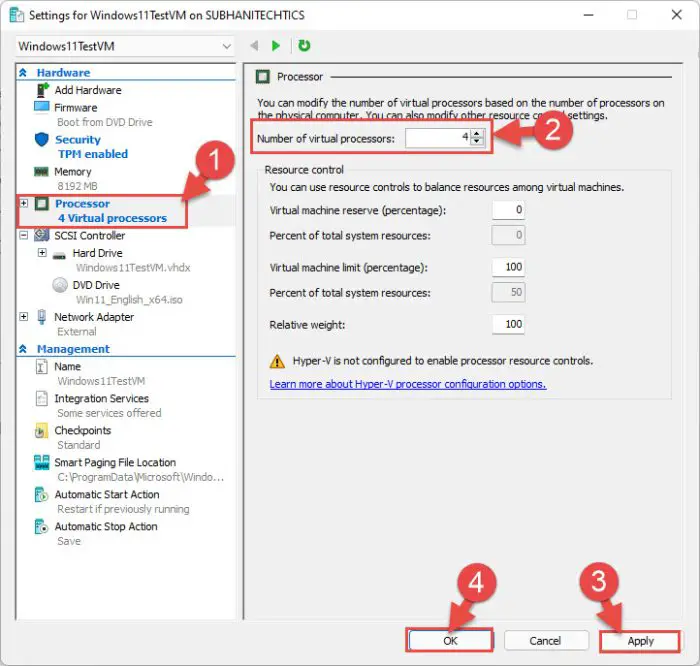700x666 pixels.
Task: Click the green refresh icon in toolbar
Action: coord(304,46)
